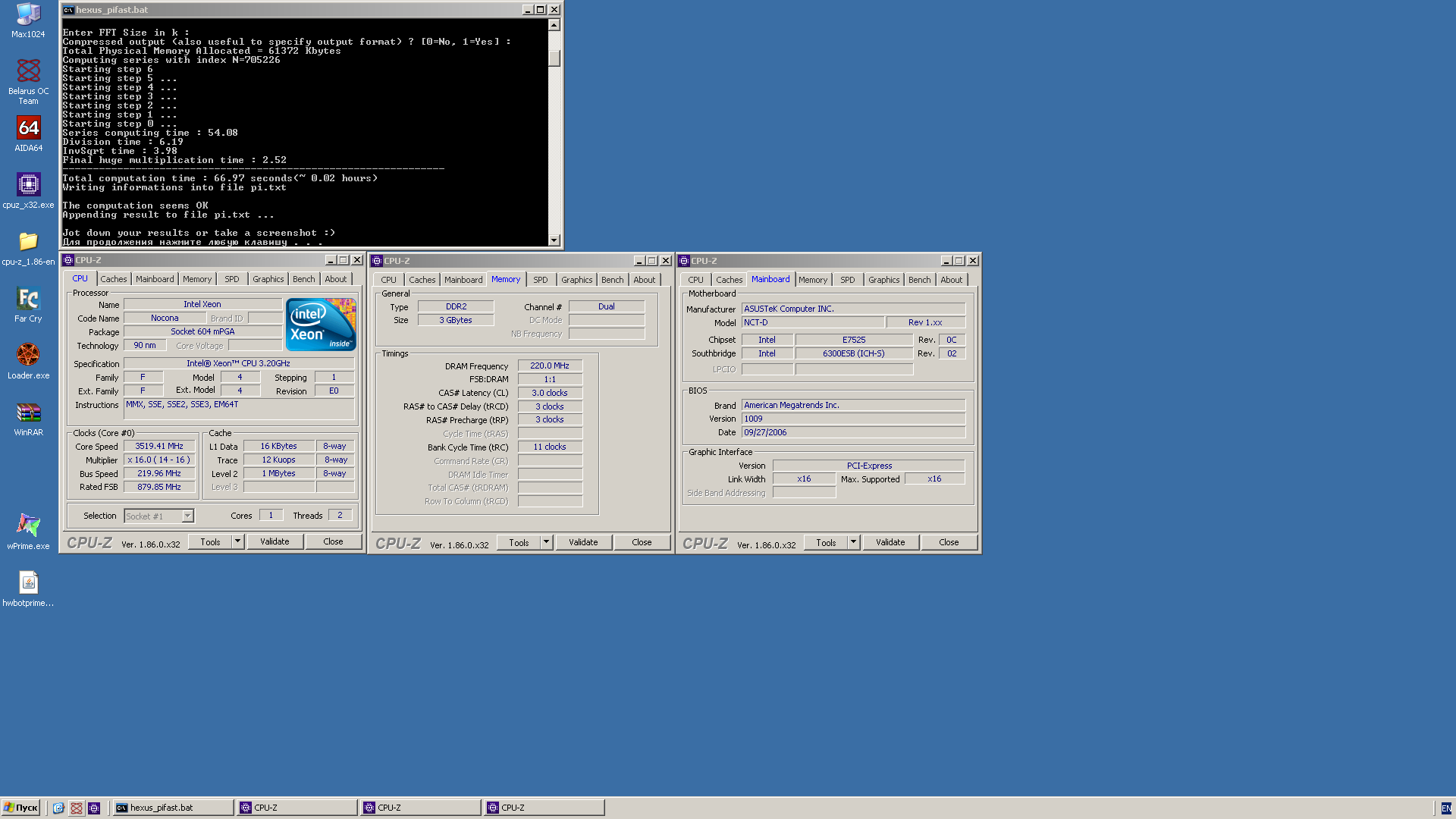The height and width of the screenshot is (819, 1456).
Task: Click Validate in the Mainboard CPU-Z window
Action: click(x=890, y=542)
